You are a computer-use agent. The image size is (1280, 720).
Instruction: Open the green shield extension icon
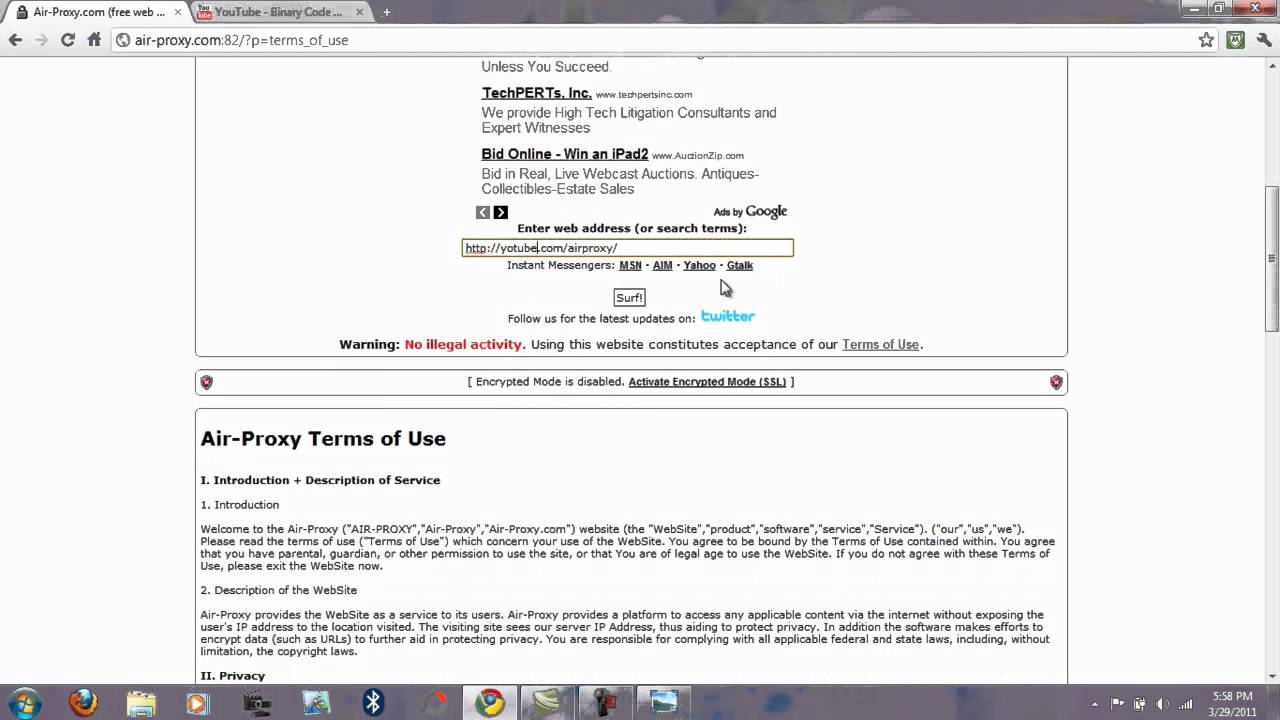pos(1236,40)
